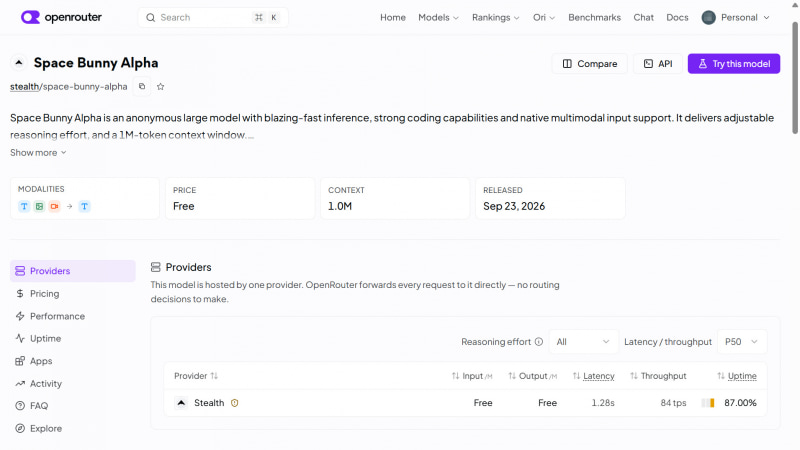
Task: Select Pricing in the sidebar
Action: point(73,293)
